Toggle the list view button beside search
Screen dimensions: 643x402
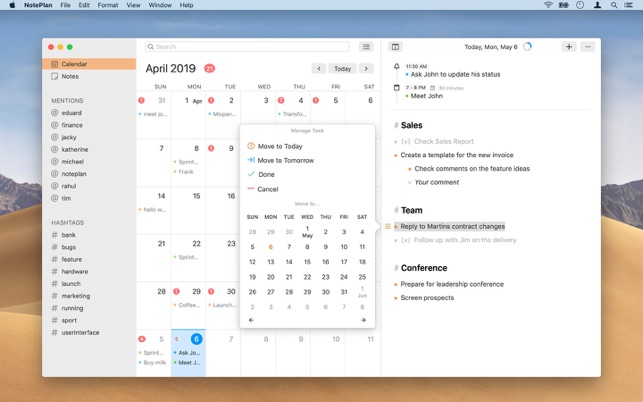[366, 47]
